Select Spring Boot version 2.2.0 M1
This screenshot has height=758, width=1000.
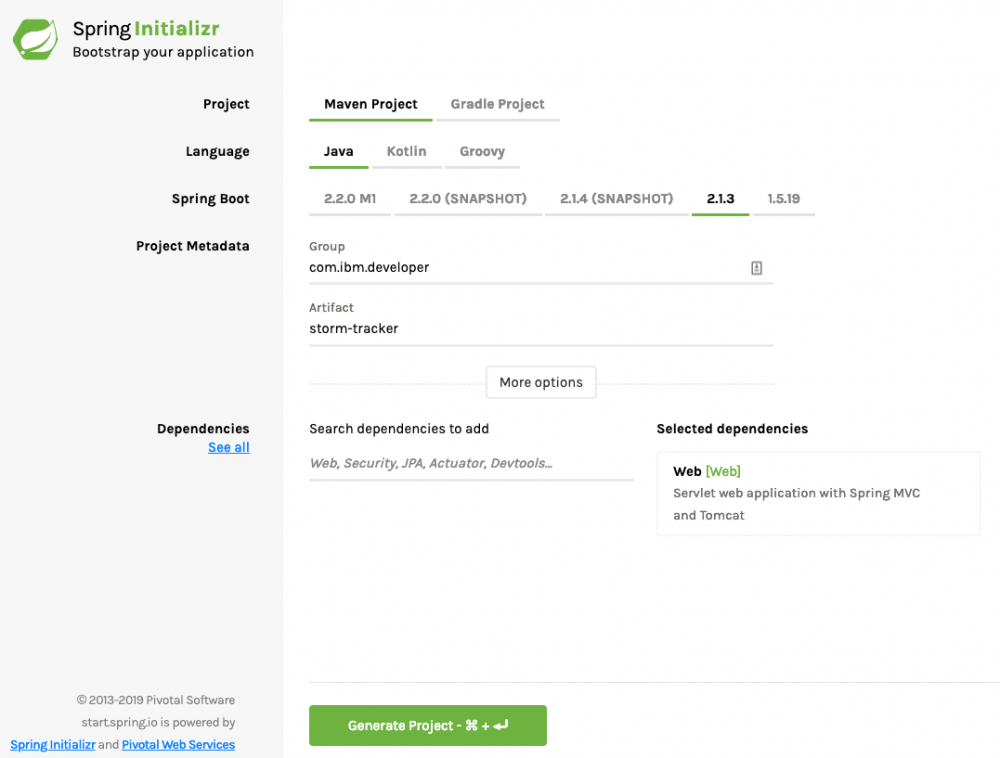coord(350,199)
